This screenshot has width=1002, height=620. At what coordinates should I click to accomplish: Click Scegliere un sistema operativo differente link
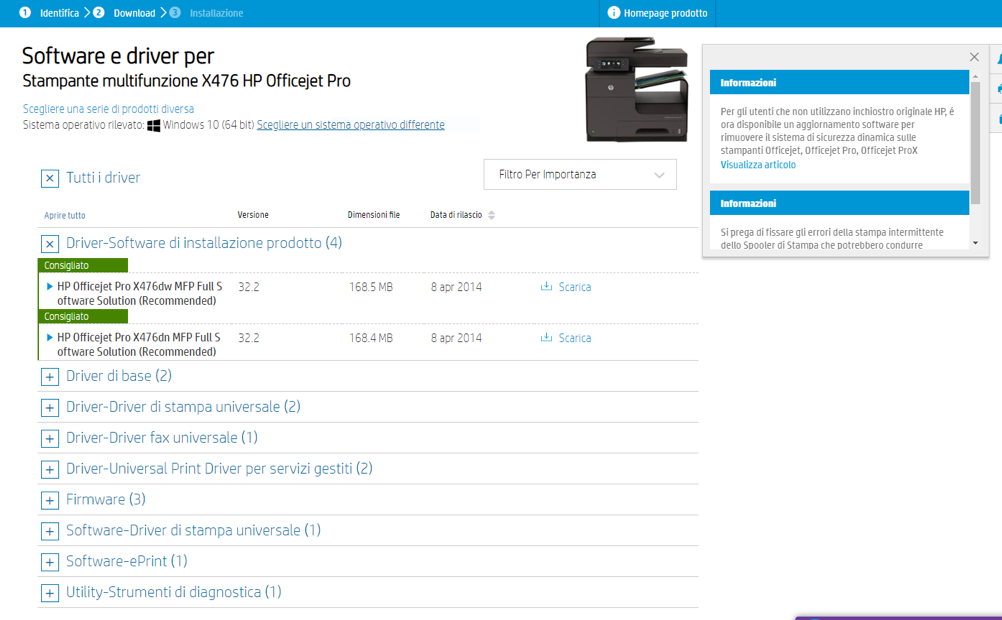pyautogui.click(x=350, y=125)
